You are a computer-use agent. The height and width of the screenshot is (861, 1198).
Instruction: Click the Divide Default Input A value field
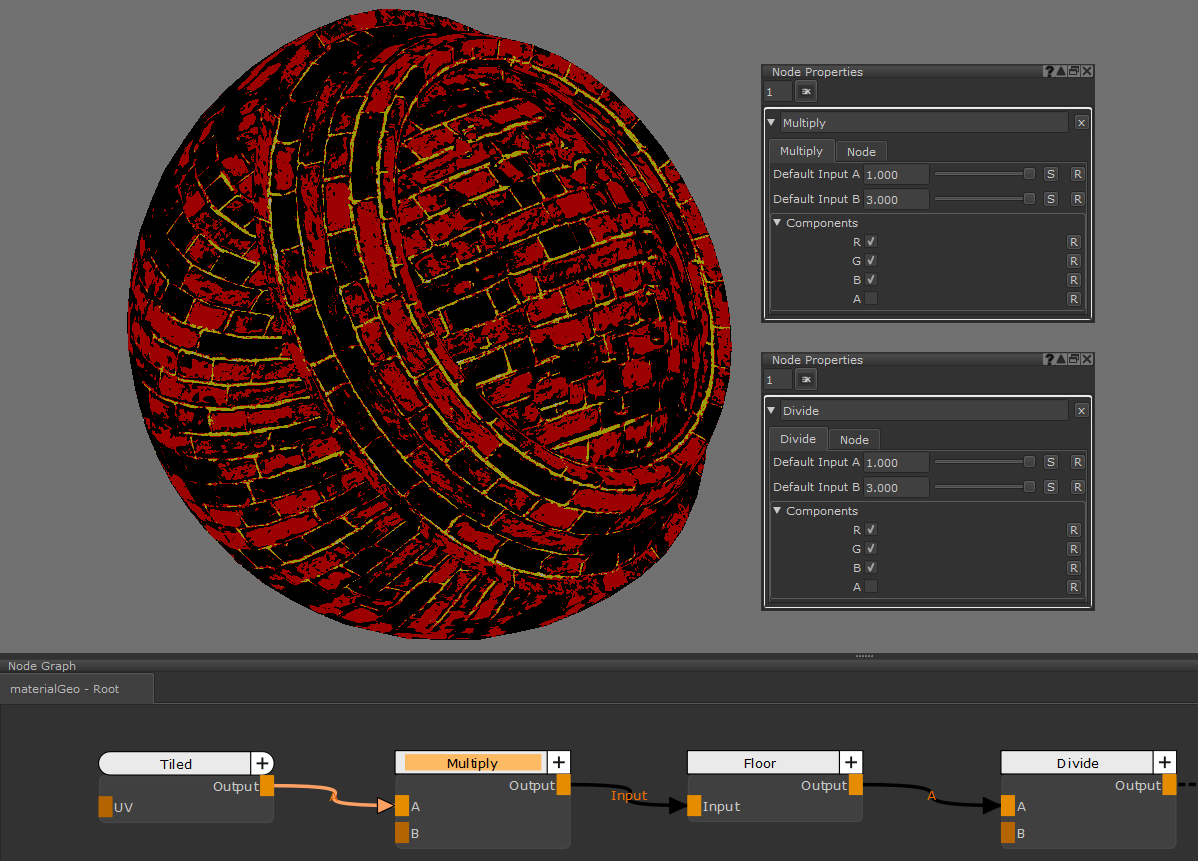click(895, 463)
